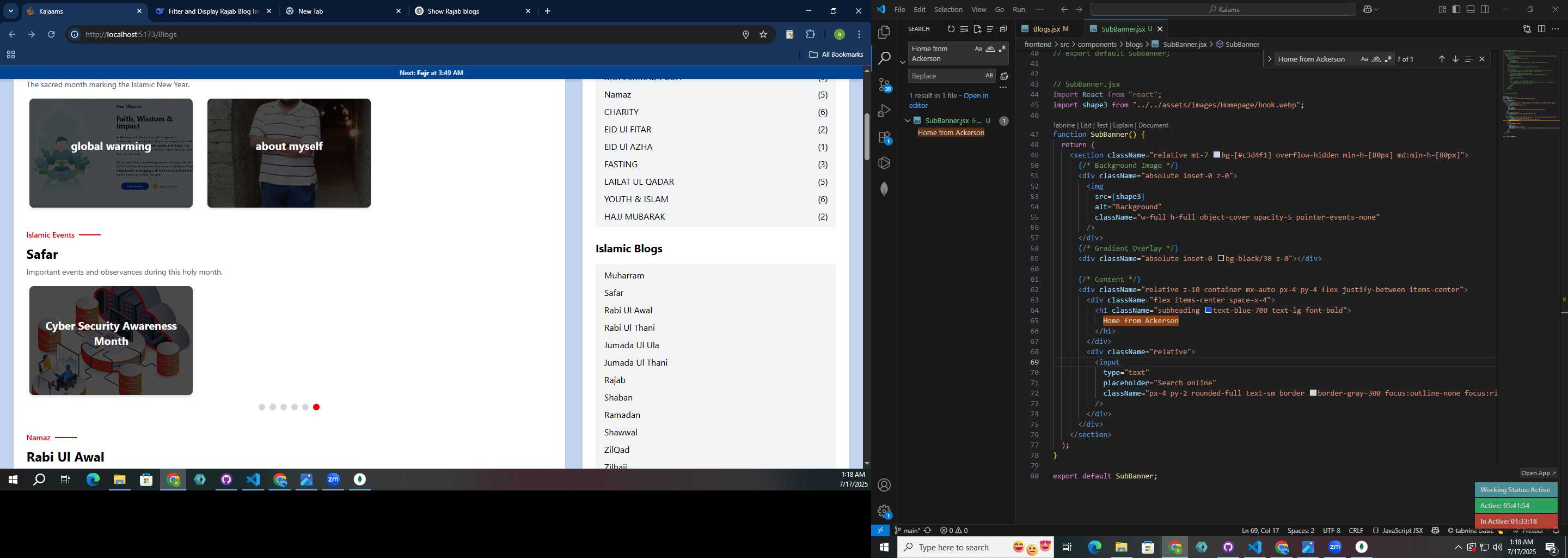Toggle Match Case in Search panel
This screenshot has width=1568, height=558.
point(978,48)
